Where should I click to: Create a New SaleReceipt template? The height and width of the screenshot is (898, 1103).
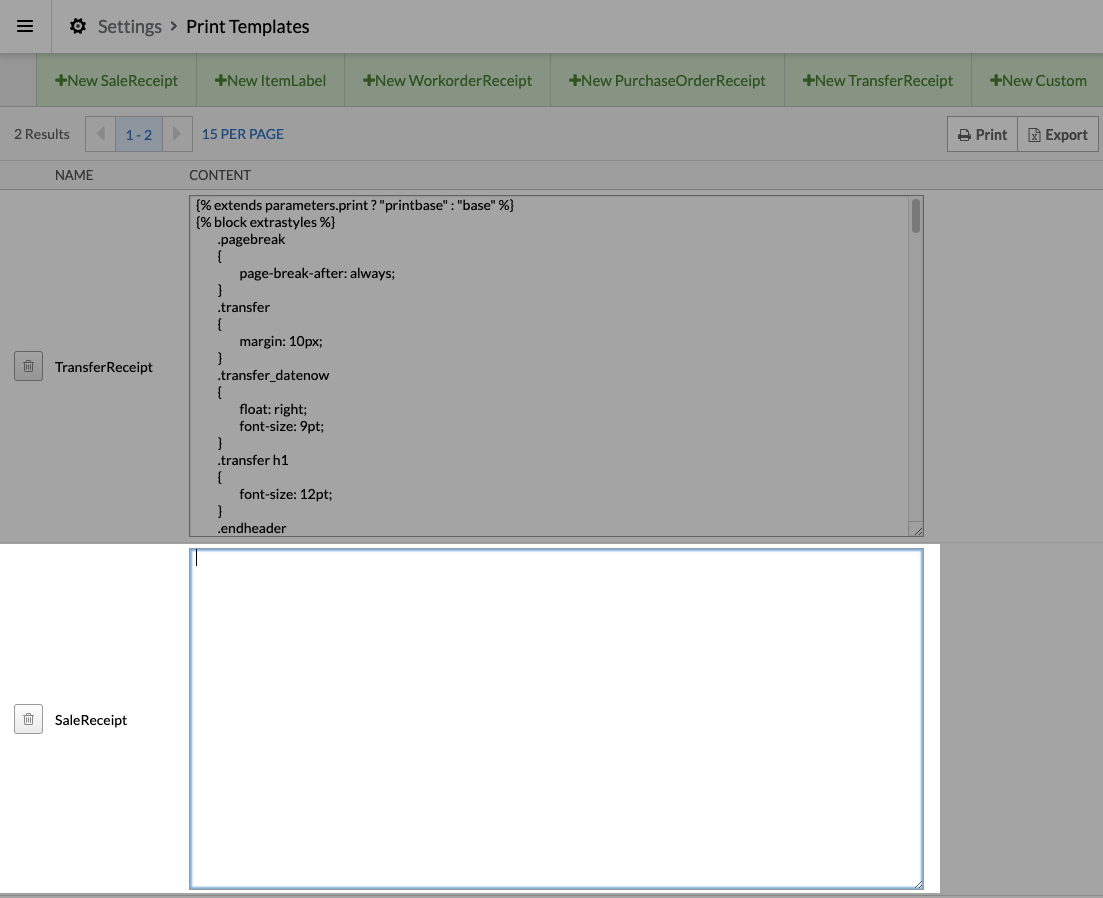click(116, 80)
